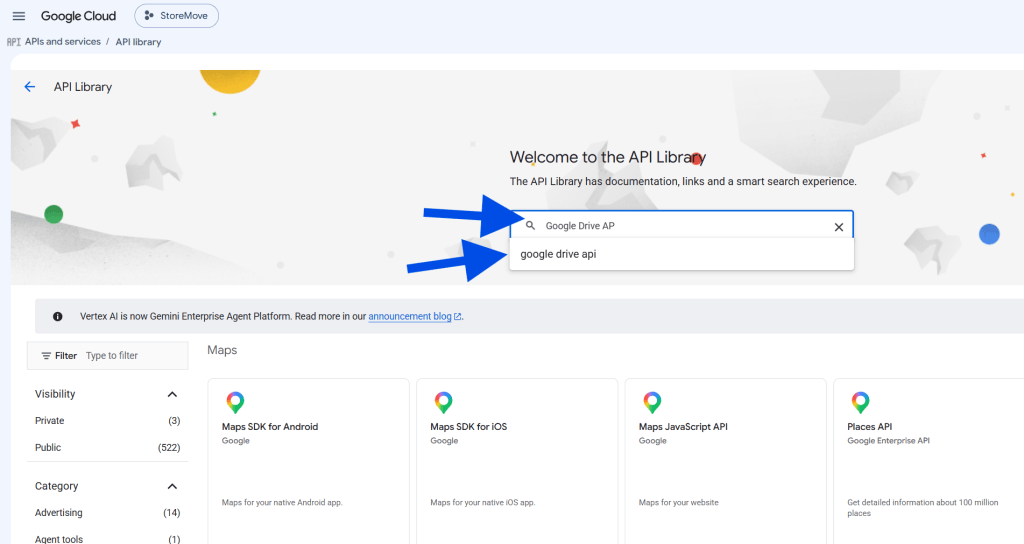Click the Maps for your native iOS app text
The image size is (1024, 544).
coord(483,502)
